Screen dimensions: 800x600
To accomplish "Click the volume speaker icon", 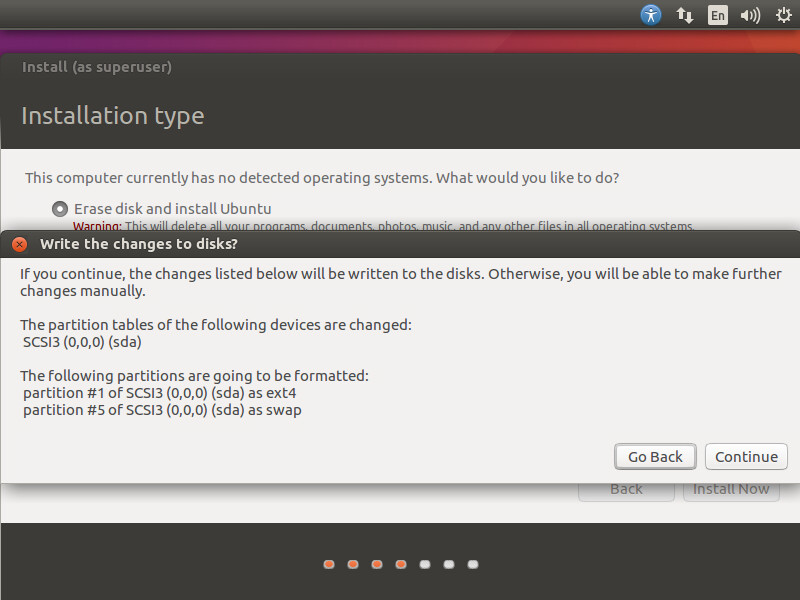I will (750, 15).
